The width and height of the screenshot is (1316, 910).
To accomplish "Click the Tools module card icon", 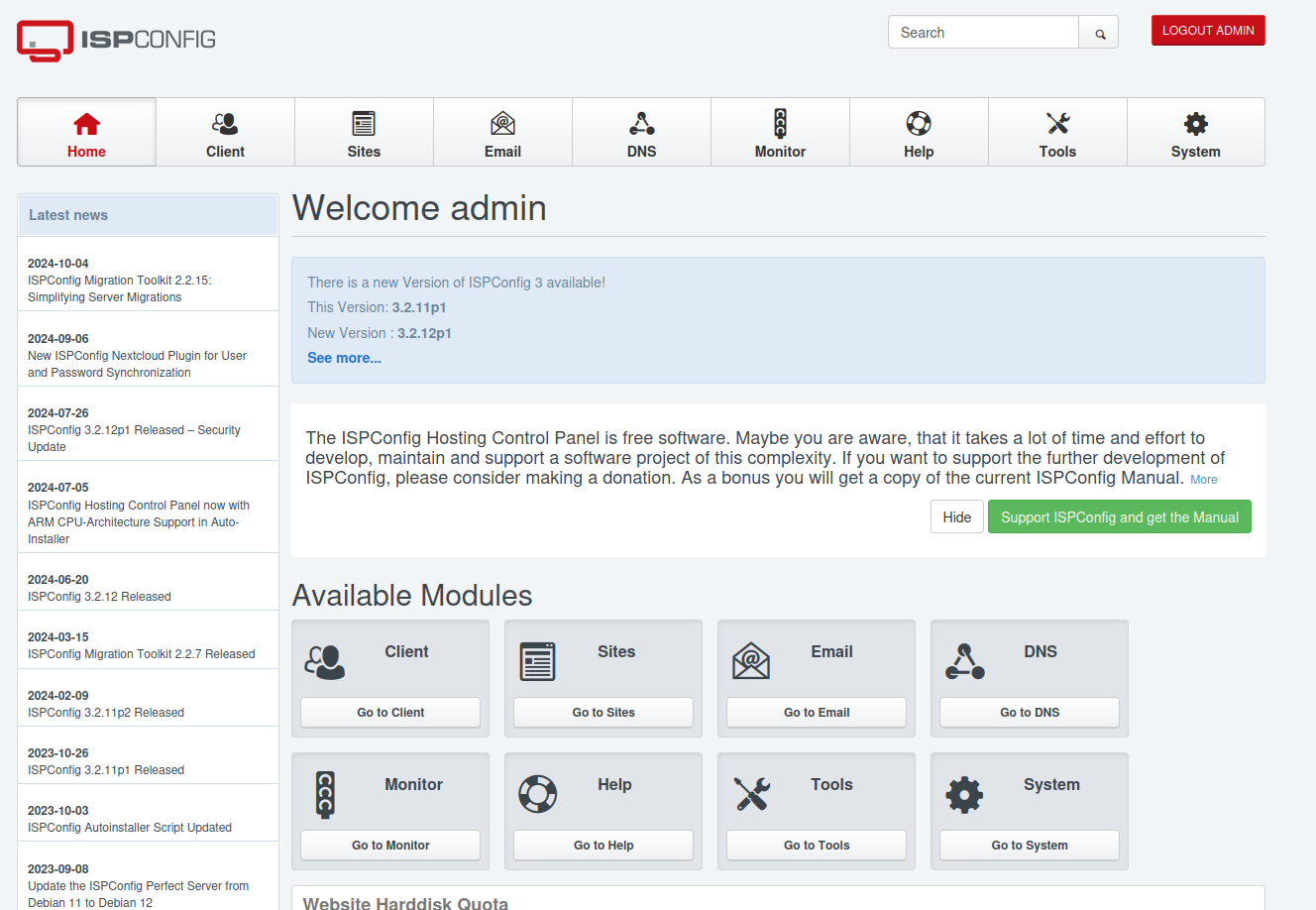I will click(x=751, y=794).
